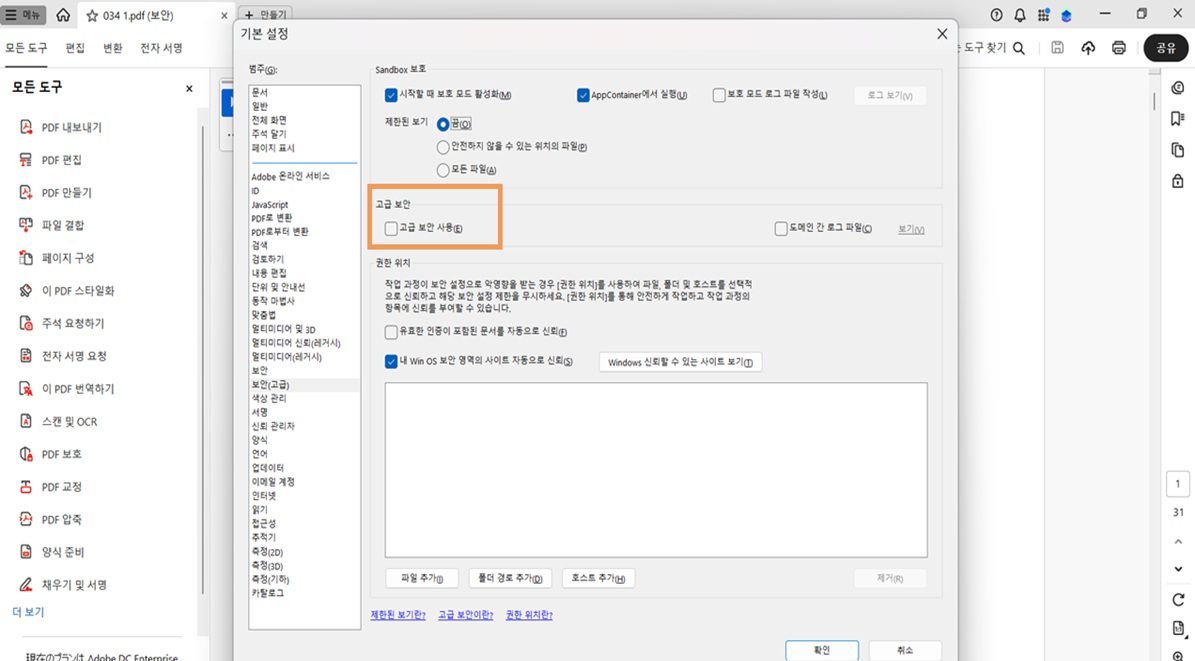The width and height of the screenshot is (1195, 661).
Task: Enable 보호 모드 로그 파일 작성 checkbox
Action: click(719, 95)
